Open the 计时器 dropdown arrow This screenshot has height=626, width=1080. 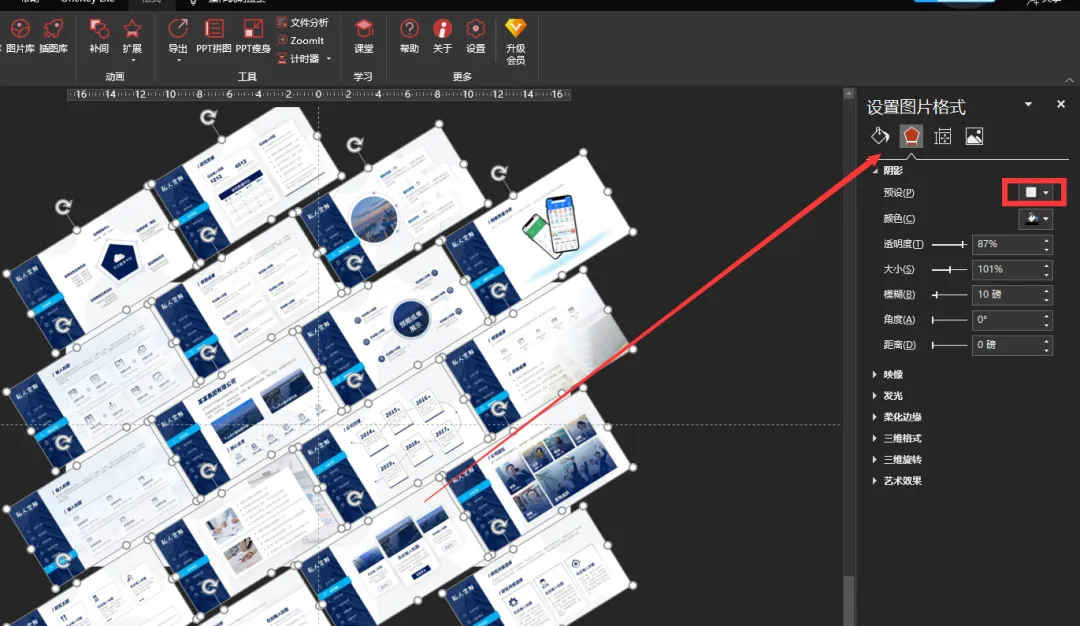(329, 59)
